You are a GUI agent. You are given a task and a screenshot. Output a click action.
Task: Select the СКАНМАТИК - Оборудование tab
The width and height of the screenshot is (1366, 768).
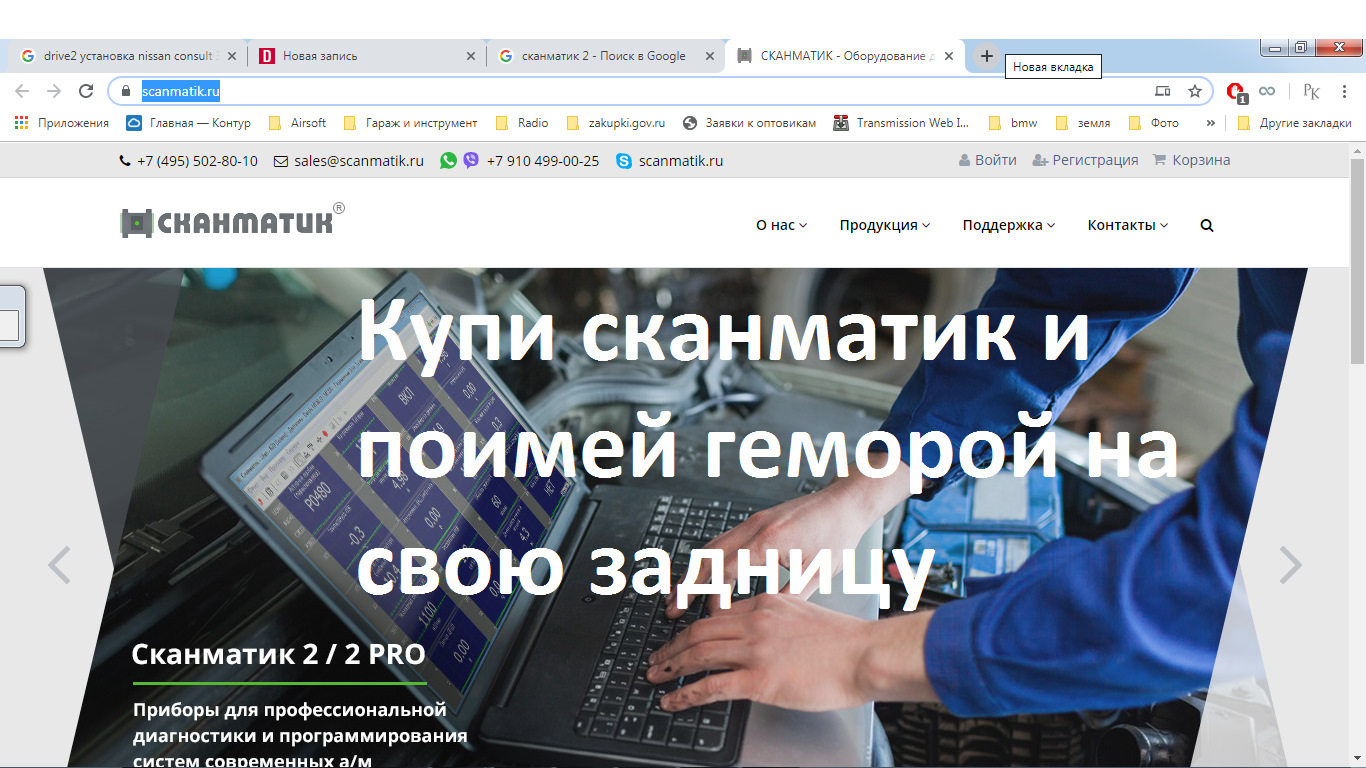[845, 56]
